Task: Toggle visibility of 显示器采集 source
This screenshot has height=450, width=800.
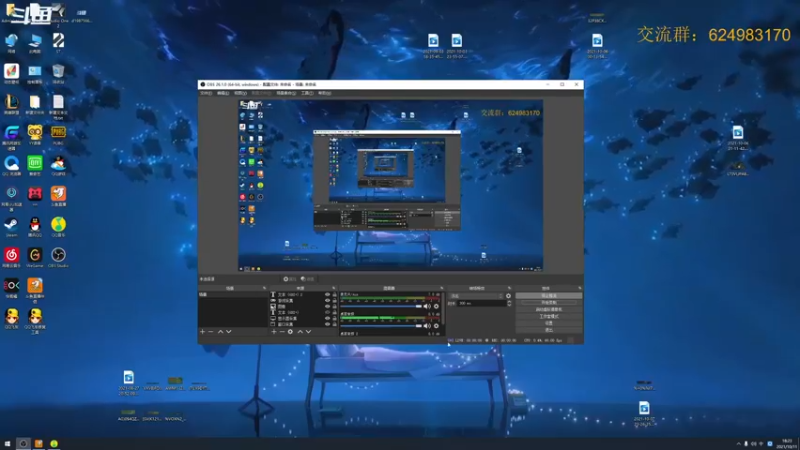Action: pos(328,318)
